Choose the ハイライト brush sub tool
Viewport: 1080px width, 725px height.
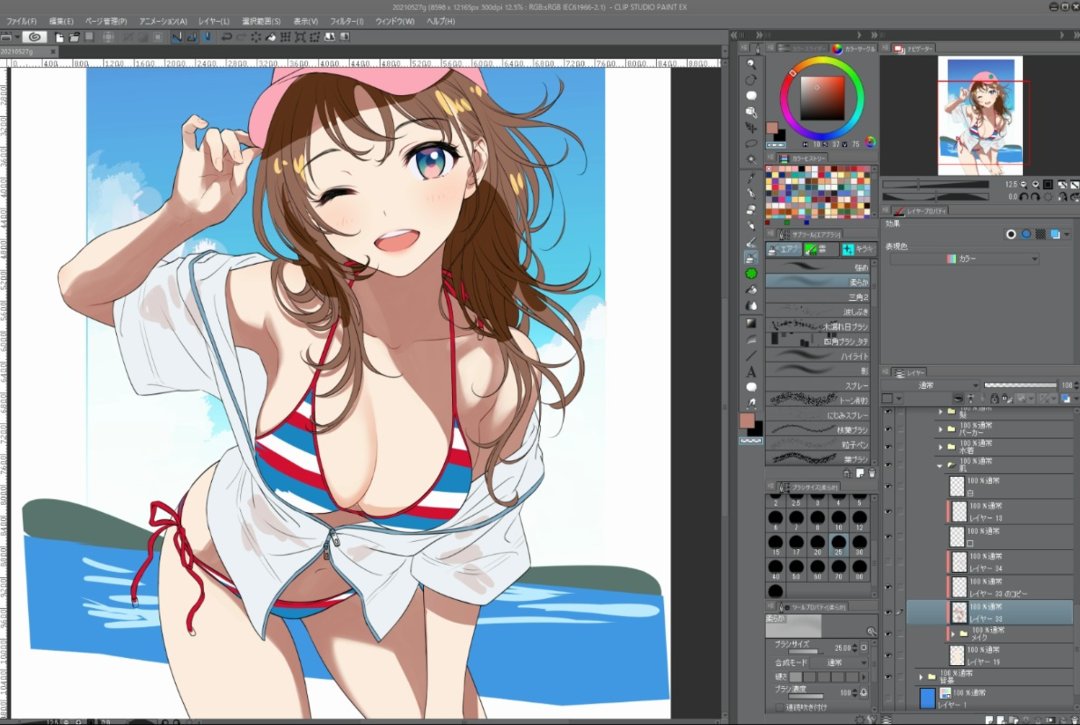click(x=818, y=356)
